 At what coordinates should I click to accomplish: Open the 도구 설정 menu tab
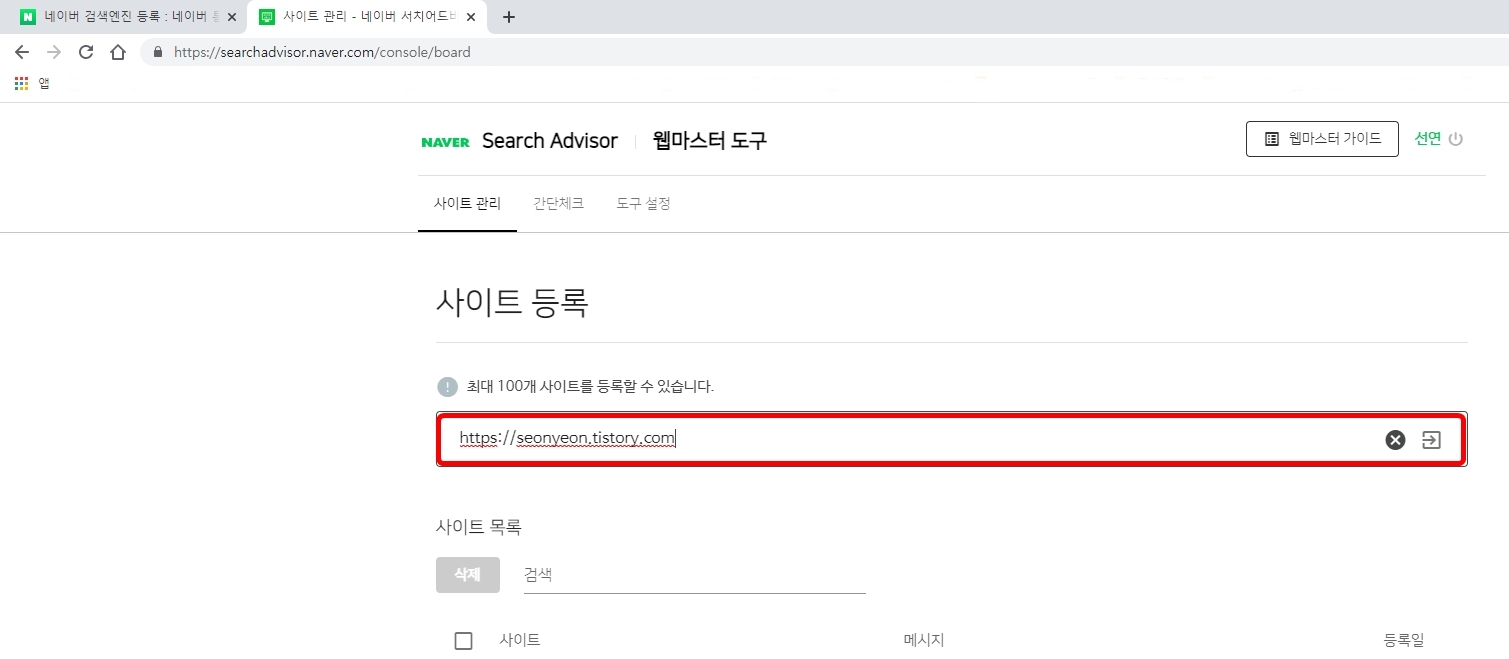[x=643, y=203]
